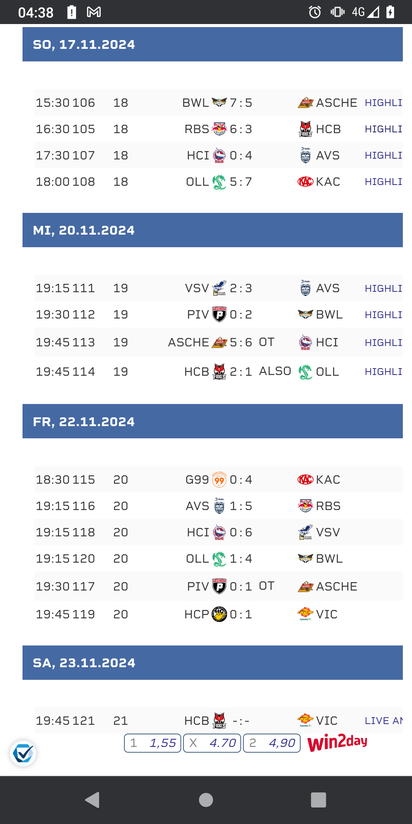The image size is (412, 824).
Task: Tap the blue checkmark badge icon
Action: 22,754
